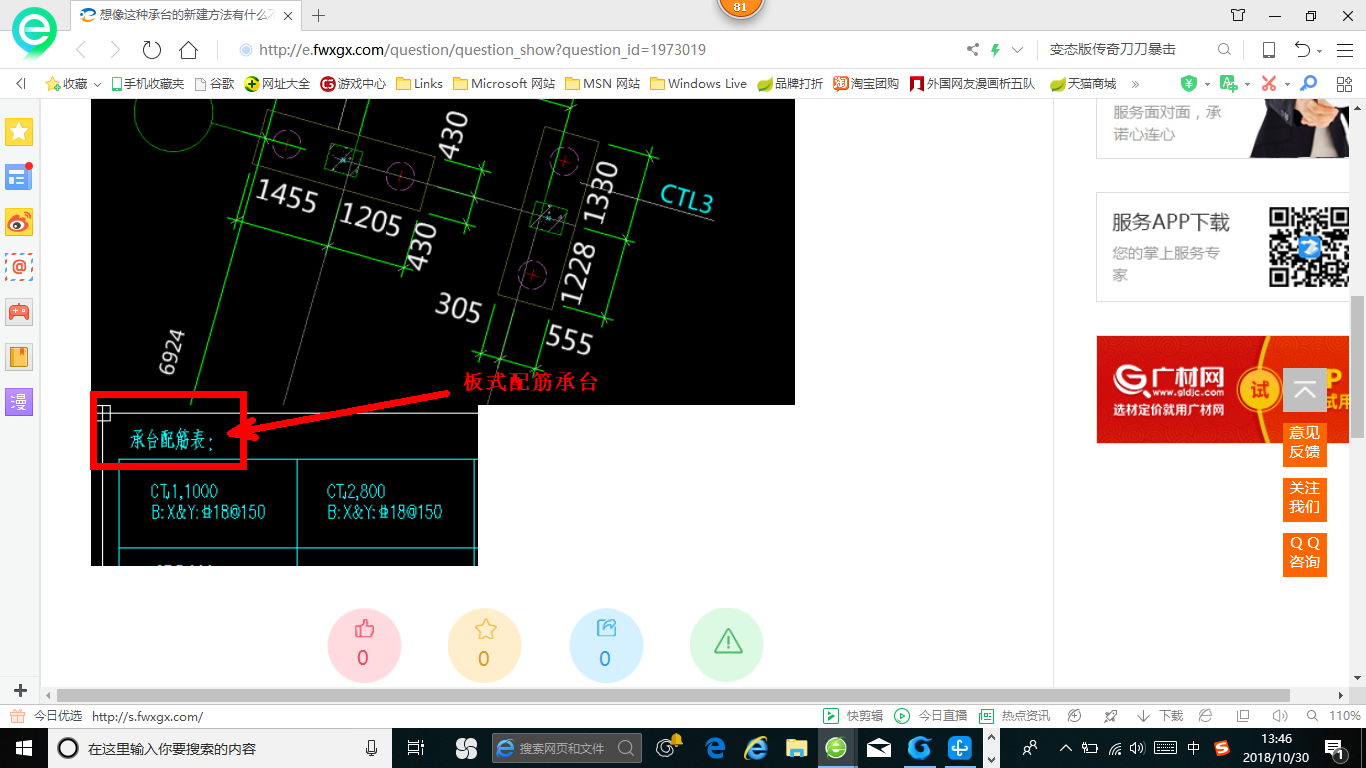1366x768 pixels.
Task: Collapse sidebar with left arrow icon
Action: (21, 84)
